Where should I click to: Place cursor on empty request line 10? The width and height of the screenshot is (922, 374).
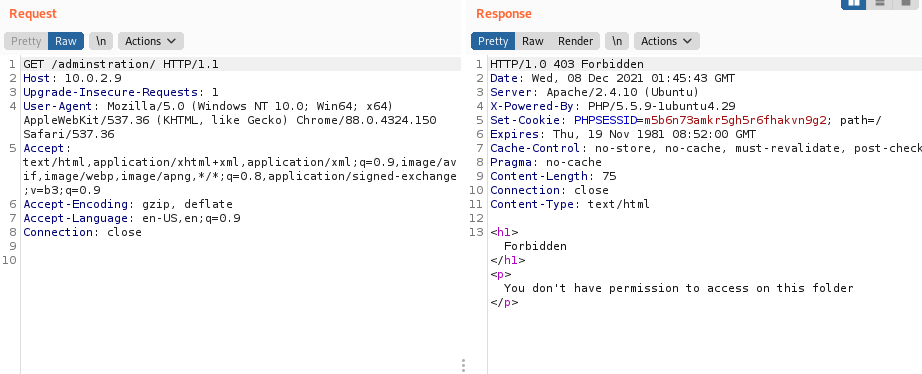[x=241, y=261]
